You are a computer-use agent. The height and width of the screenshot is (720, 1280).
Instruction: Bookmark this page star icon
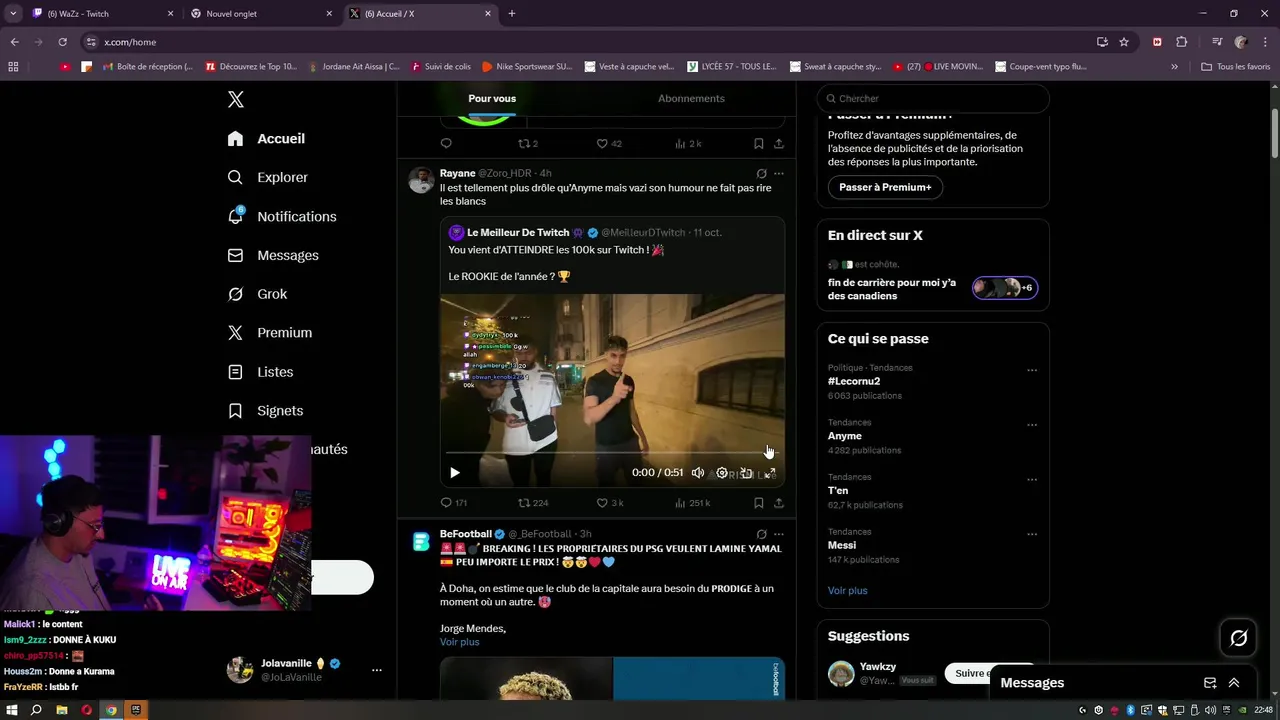tap(1124, 42)
